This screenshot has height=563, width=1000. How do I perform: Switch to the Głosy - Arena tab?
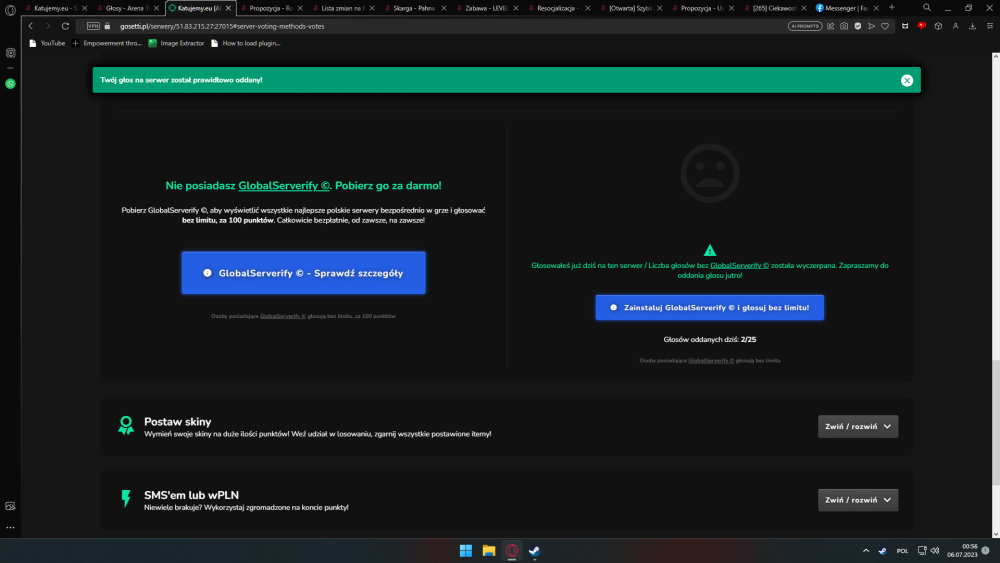click(x=126, y=8)
